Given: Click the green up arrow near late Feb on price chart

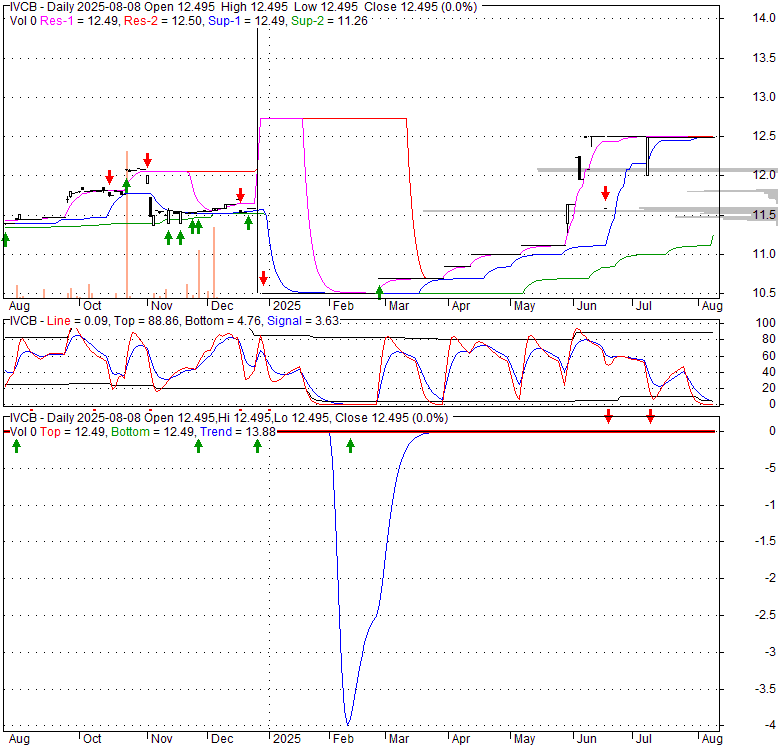Looking at the screenshot, I should pos(379,291).
